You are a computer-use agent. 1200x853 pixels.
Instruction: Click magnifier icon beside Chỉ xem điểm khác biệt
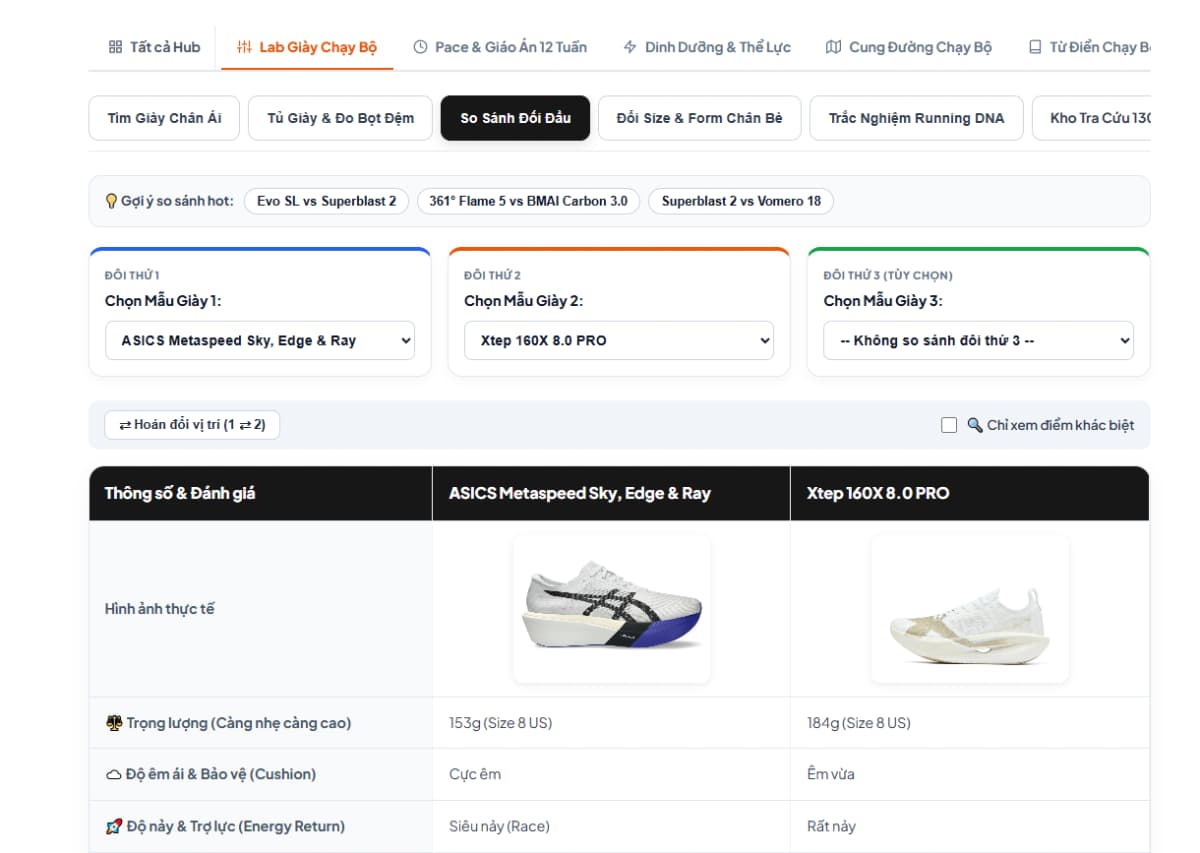975,425
